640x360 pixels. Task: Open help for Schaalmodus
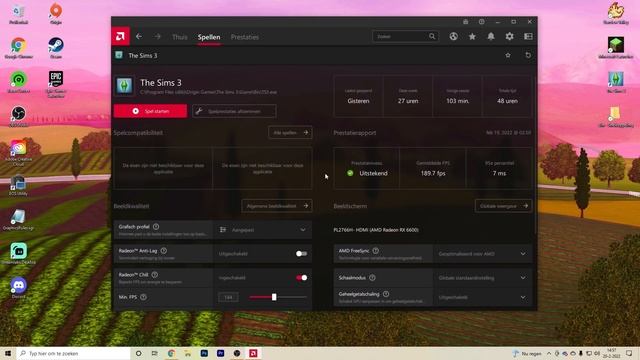(372, 278)
